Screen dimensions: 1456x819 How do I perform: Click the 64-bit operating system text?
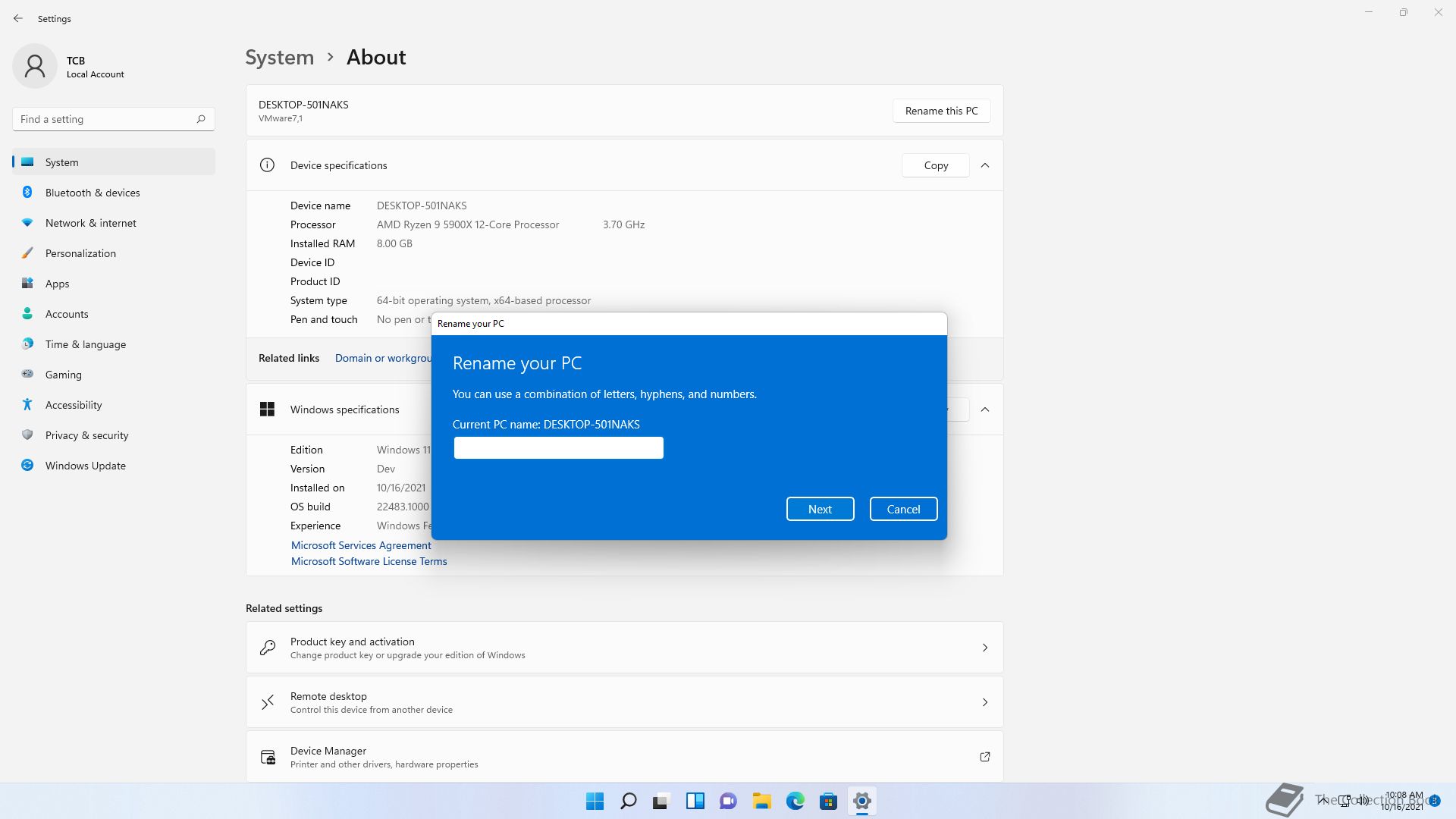pyautogui.click(x=484, y=300)
